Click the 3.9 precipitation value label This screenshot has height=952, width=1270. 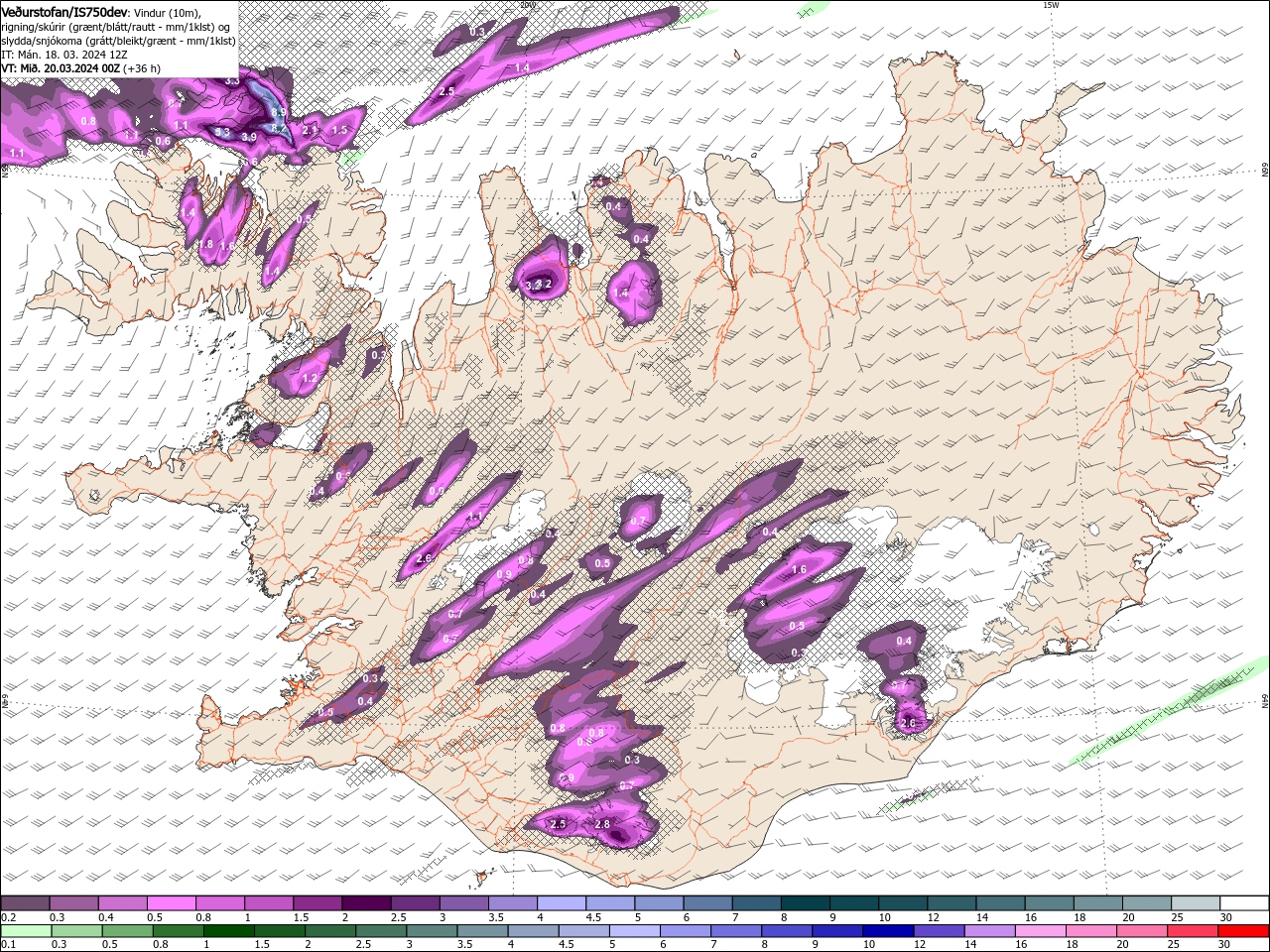tap(249, 137)
